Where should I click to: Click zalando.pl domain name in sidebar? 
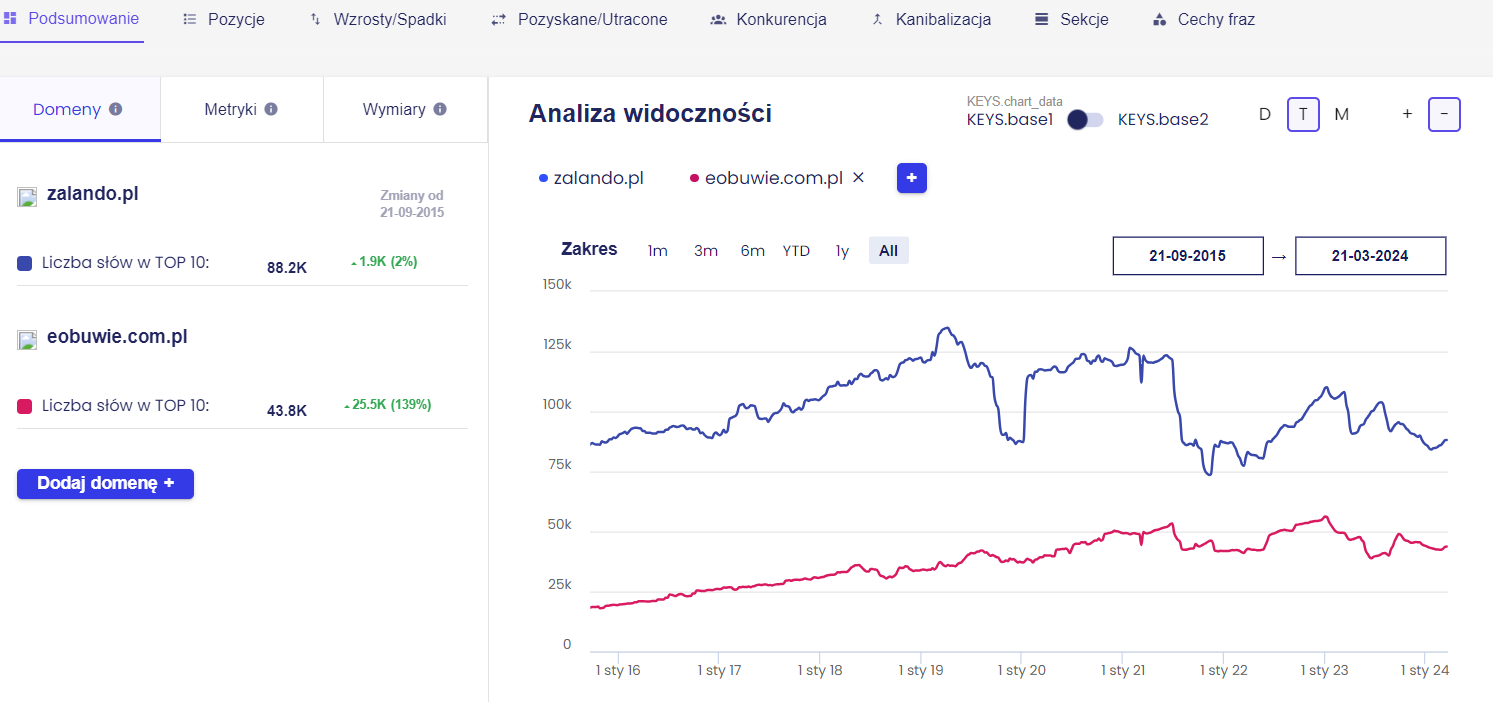coord(92,194)
